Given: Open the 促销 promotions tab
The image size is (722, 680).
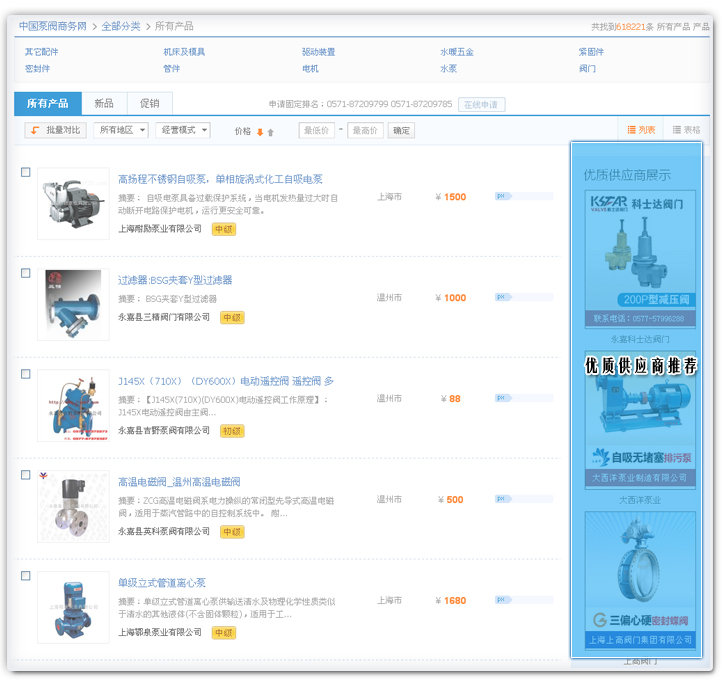Looking at the screenshot, I should pos(150,103).
